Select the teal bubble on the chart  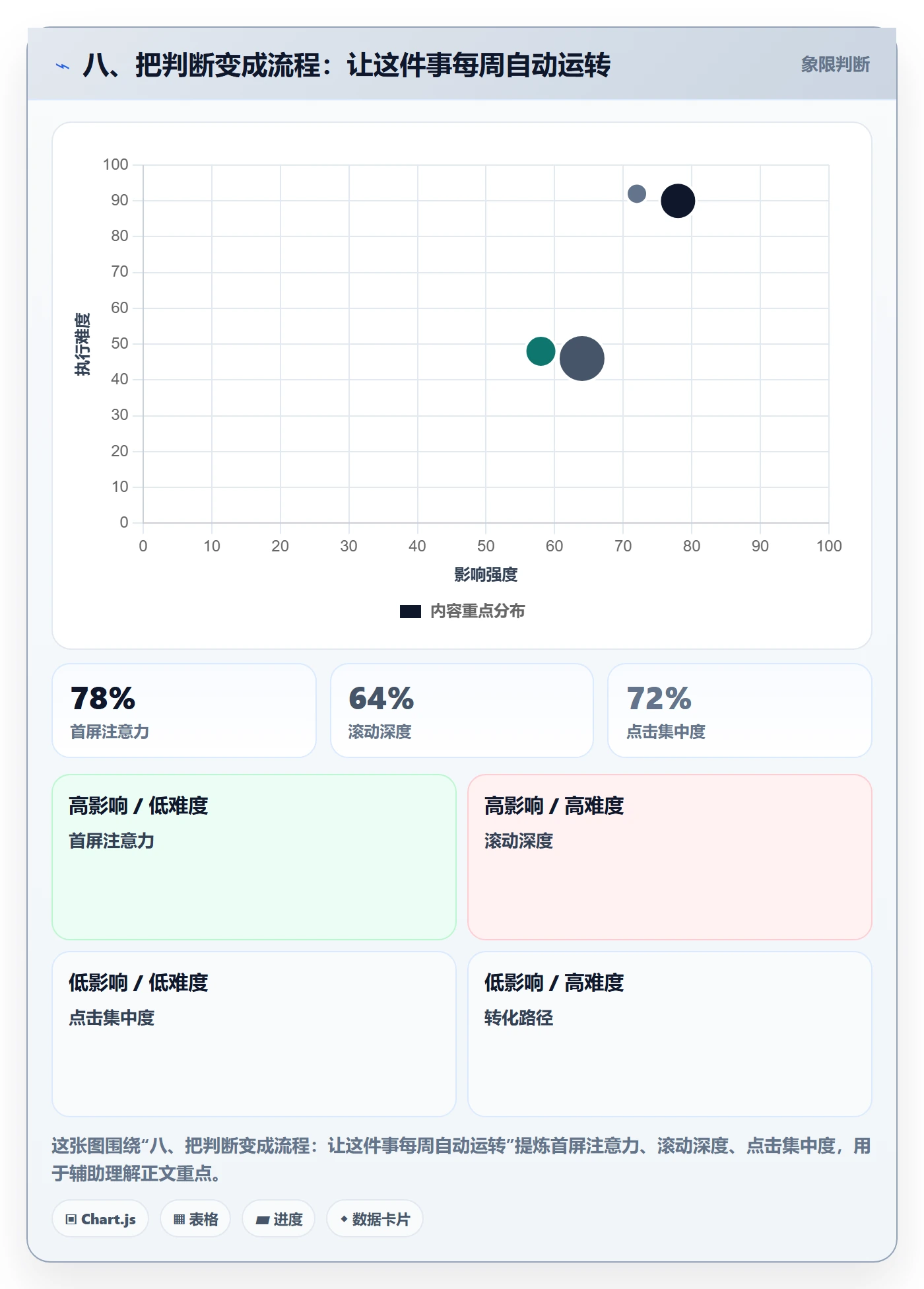541,351
